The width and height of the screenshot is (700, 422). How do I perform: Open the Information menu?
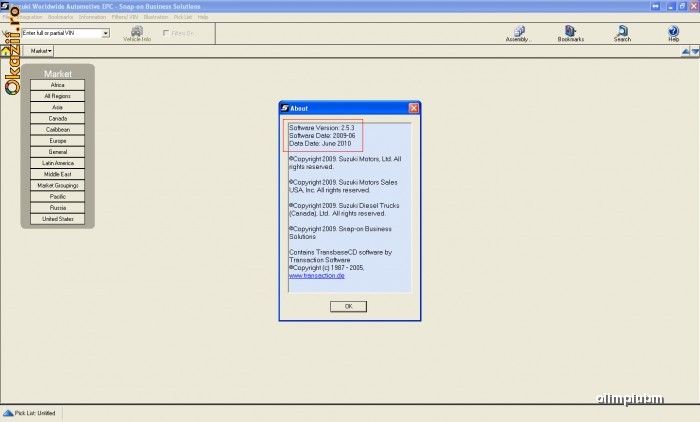[92, 17]
